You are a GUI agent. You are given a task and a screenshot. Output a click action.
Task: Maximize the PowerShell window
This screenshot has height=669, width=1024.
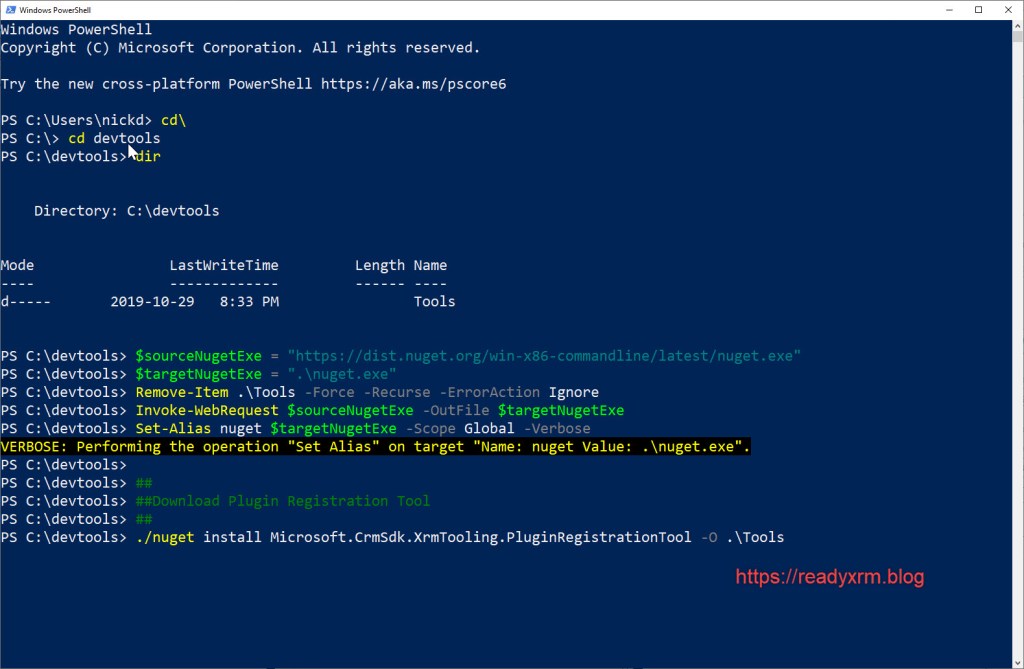click(978, 9)
